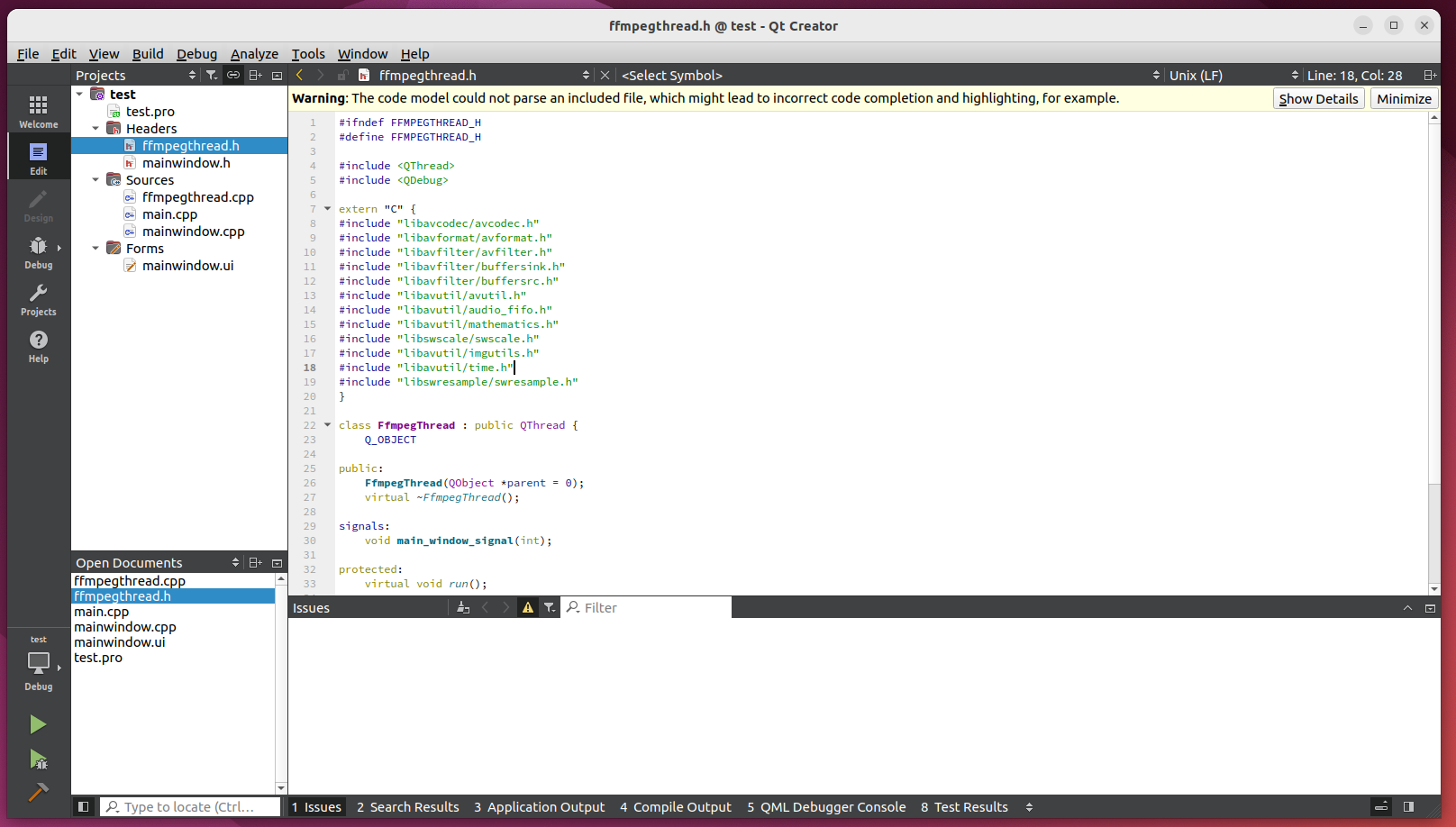The image size is (1456, 827).
Task: Open the Open Documents view selector
Action: click(x=158, y=563)
